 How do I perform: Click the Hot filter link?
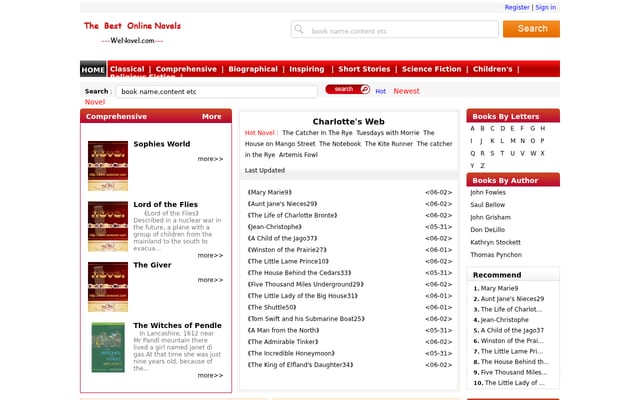380,91
